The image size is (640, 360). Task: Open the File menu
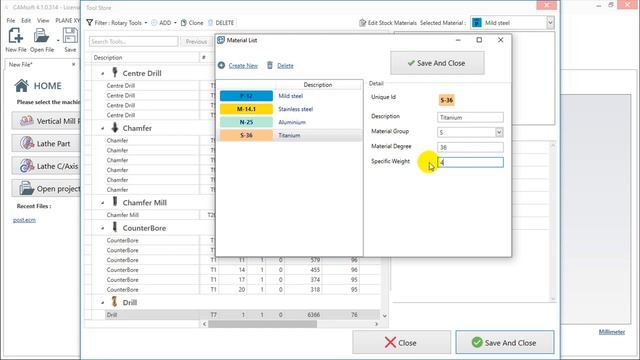coord(11,20)
